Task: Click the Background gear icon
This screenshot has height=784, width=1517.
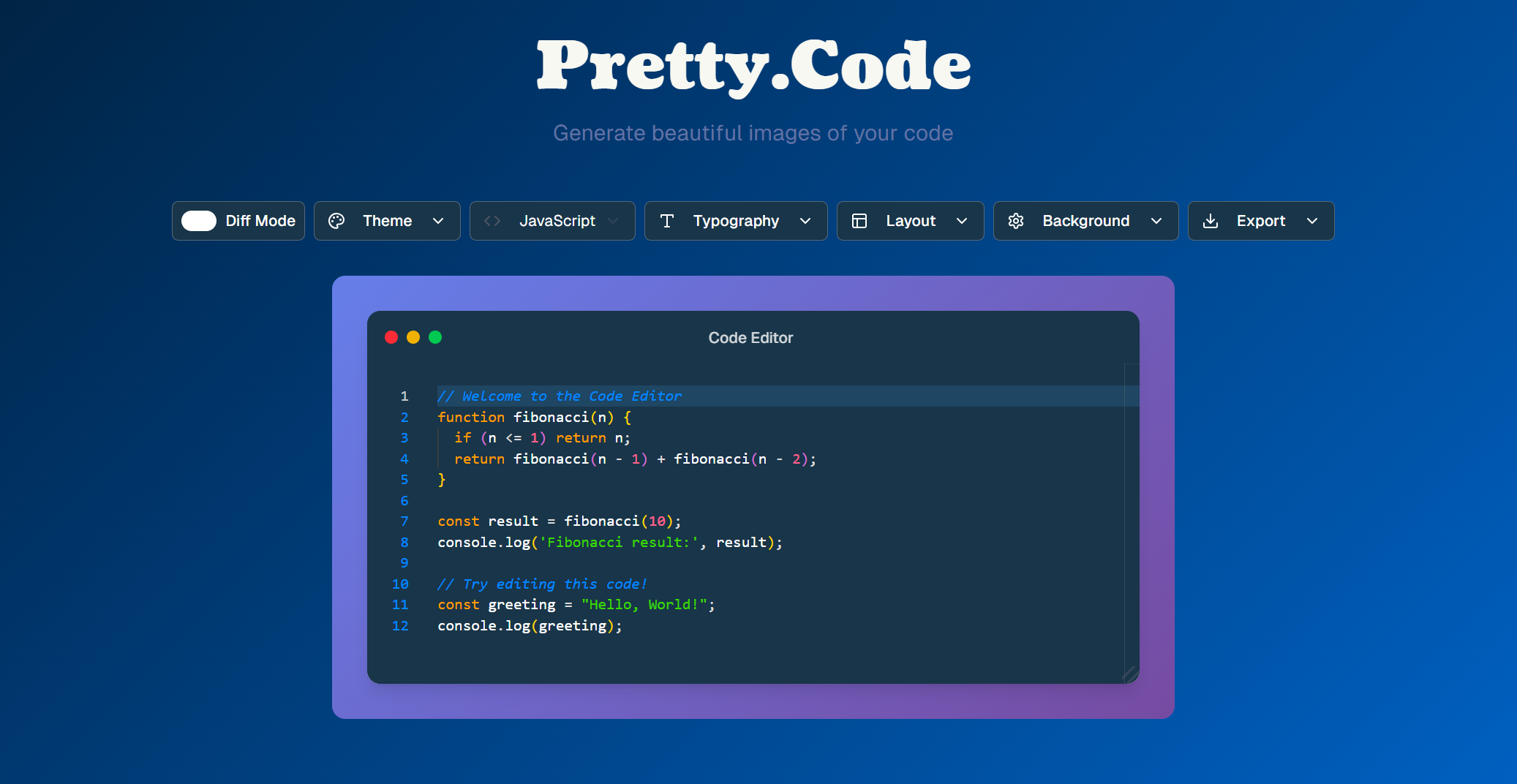Action: (1016, 221)
